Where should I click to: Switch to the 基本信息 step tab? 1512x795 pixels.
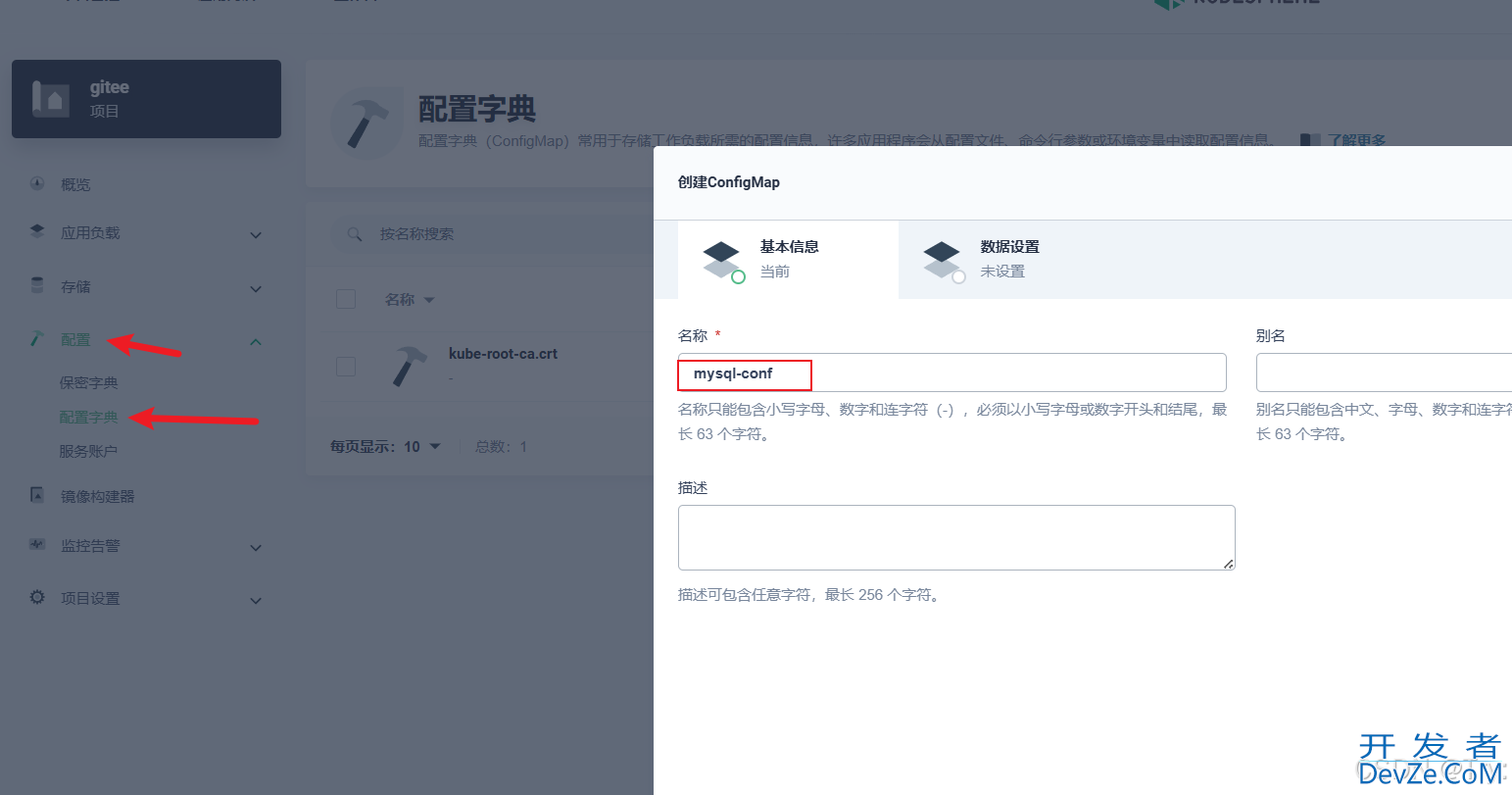[788, 259]
